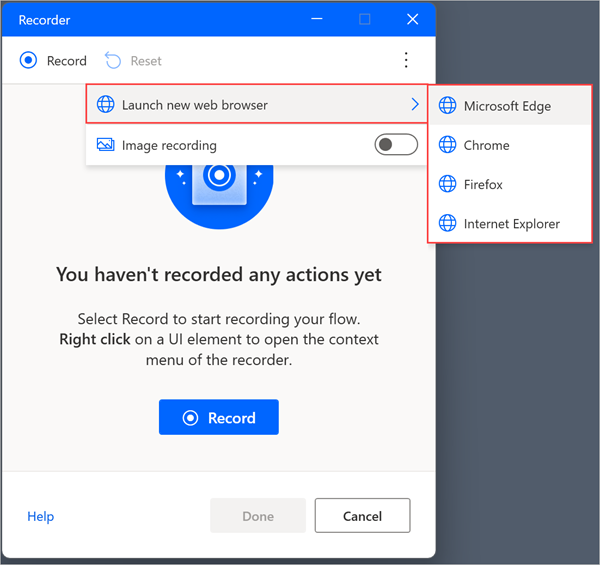
Task: Choose Chrome from the browser submenu
Action: pos(510,145)
